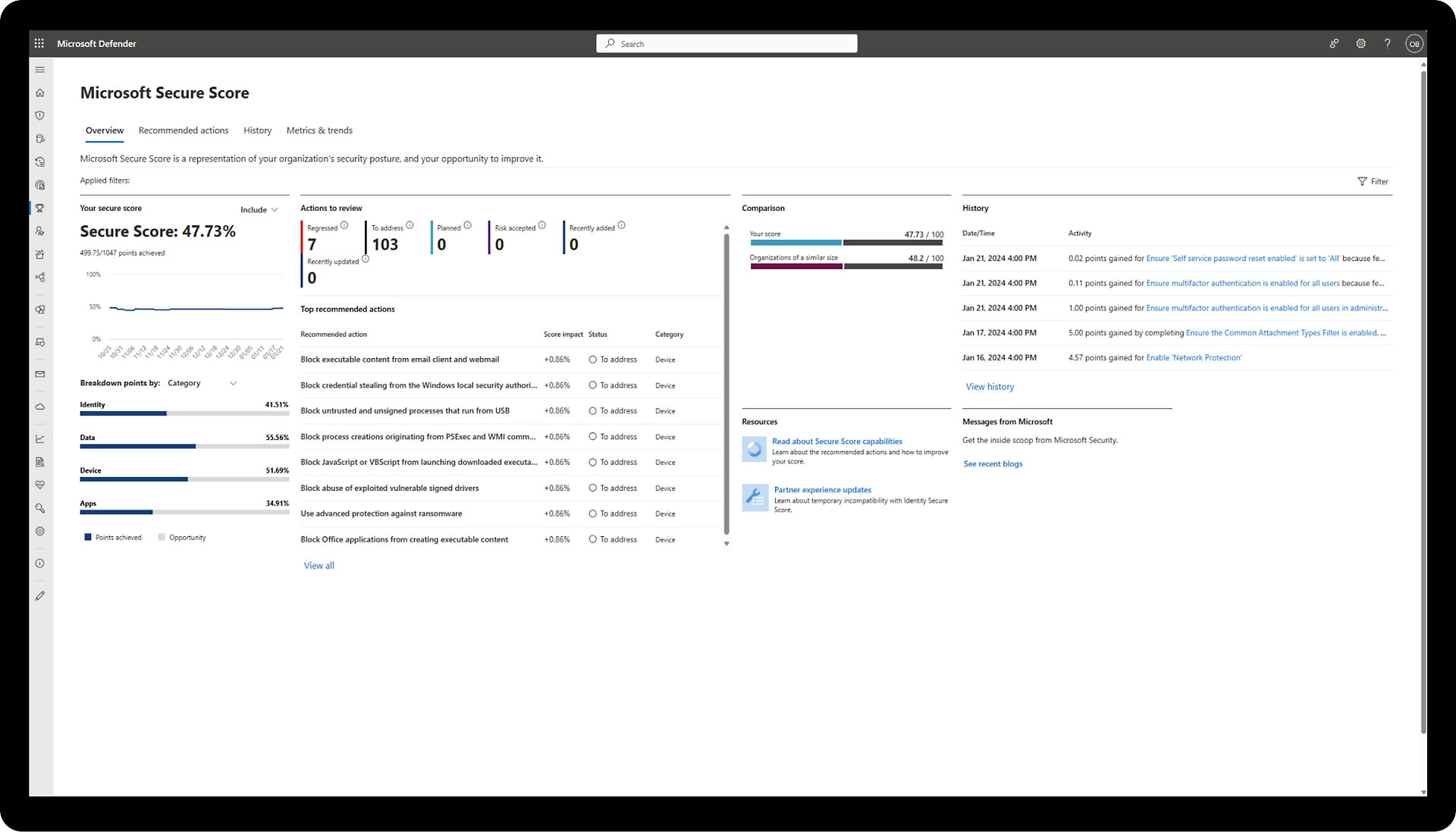Expand the Include dropdown

[259, 210]
